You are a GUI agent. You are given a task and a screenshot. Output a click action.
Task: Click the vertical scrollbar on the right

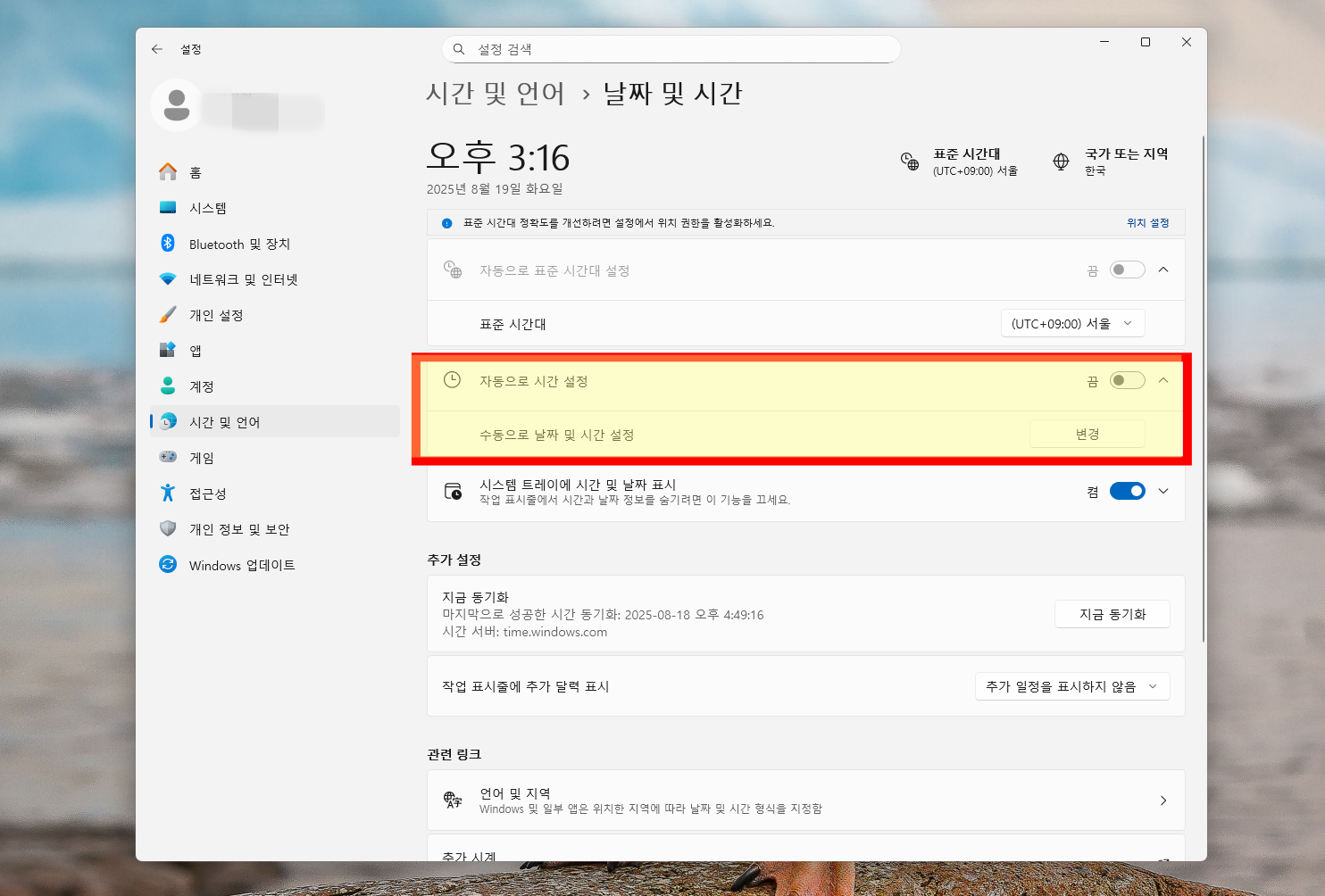[x=1203, y=389]
